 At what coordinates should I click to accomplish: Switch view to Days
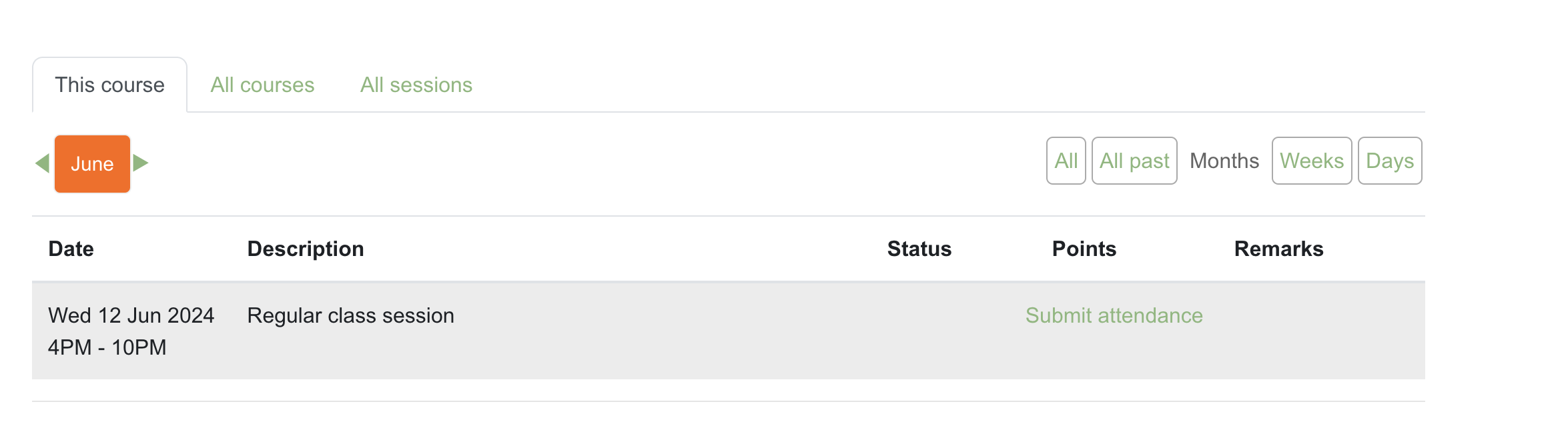coord(1389,161)
